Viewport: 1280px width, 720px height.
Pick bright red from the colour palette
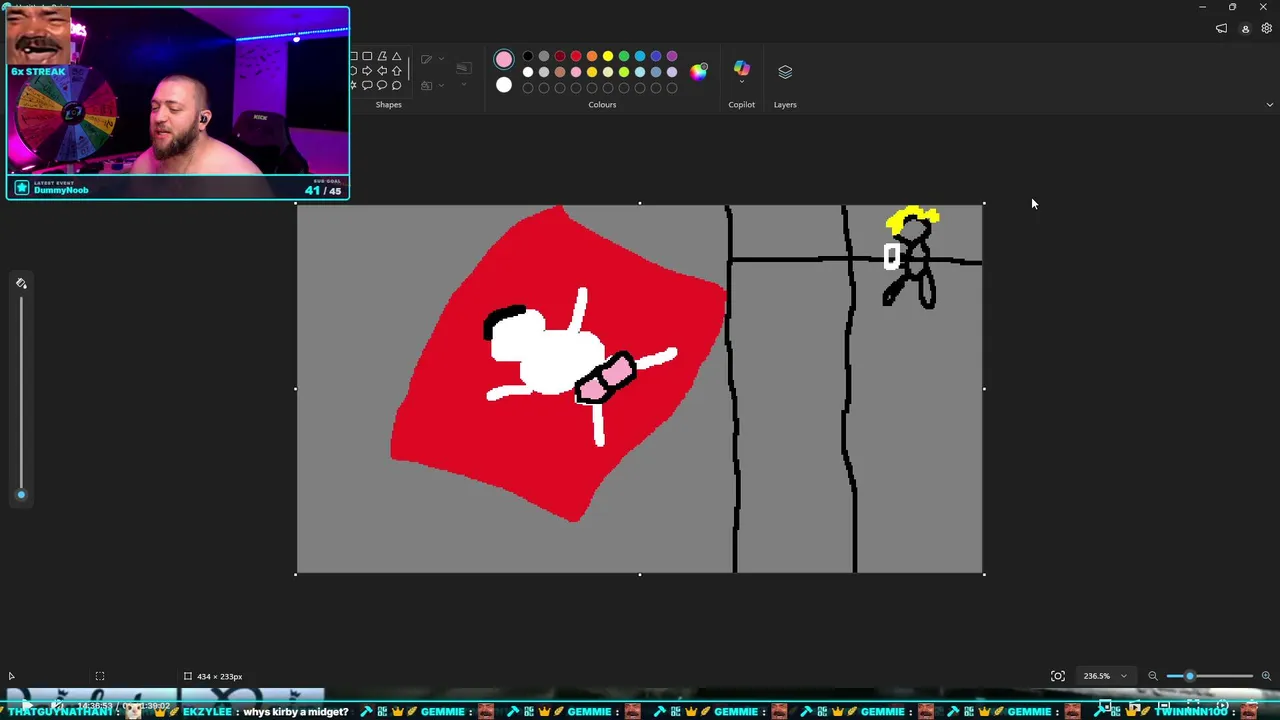(x=576, y=56)
